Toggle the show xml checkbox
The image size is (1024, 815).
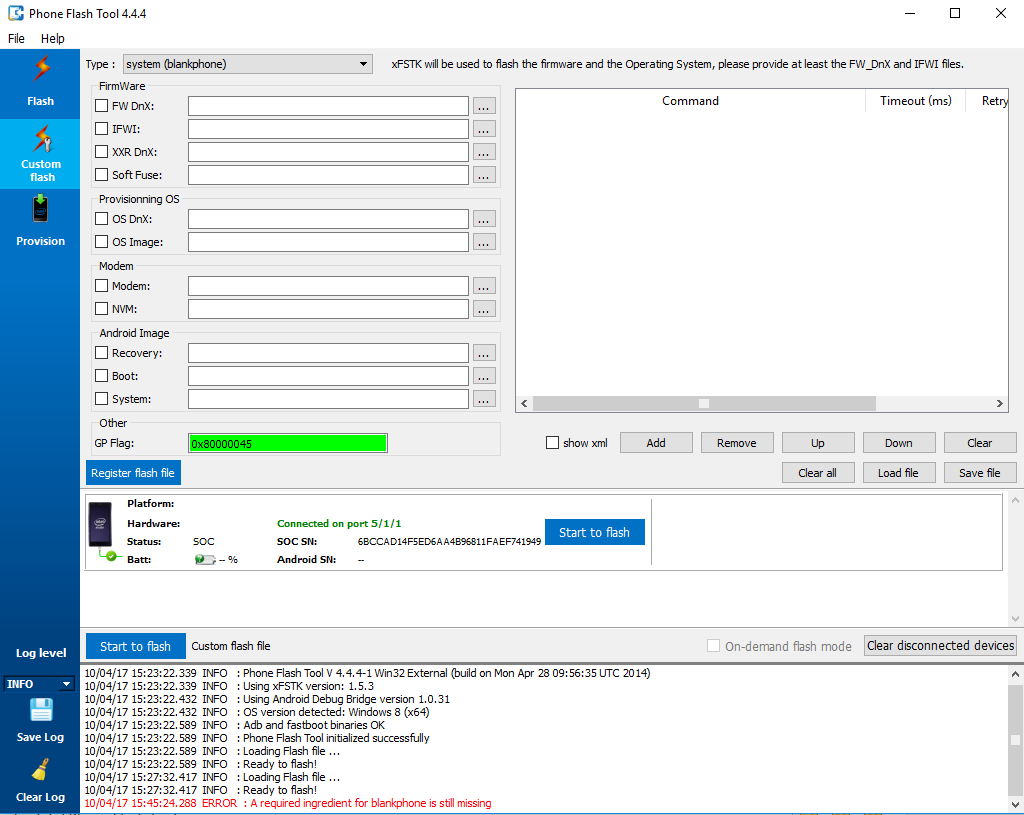[552, 443]
